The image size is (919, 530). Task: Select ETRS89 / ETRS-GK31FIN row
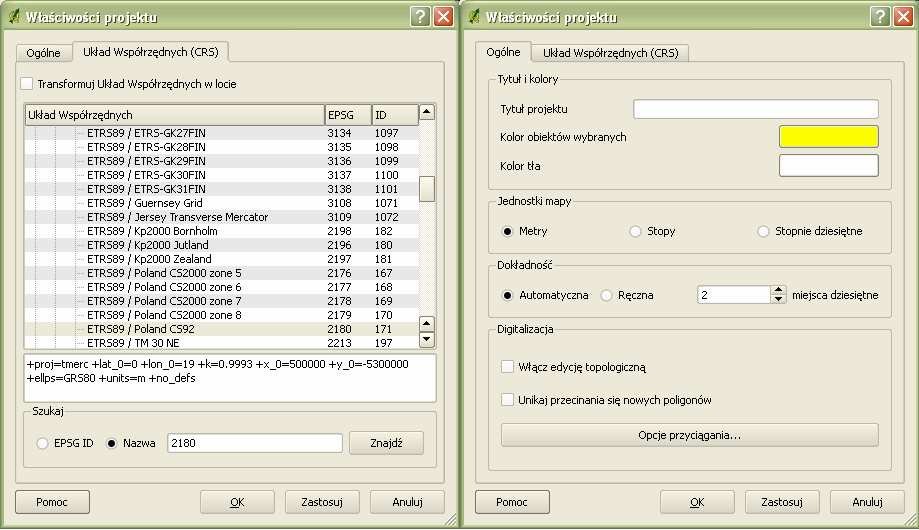(x=222, y=189)
